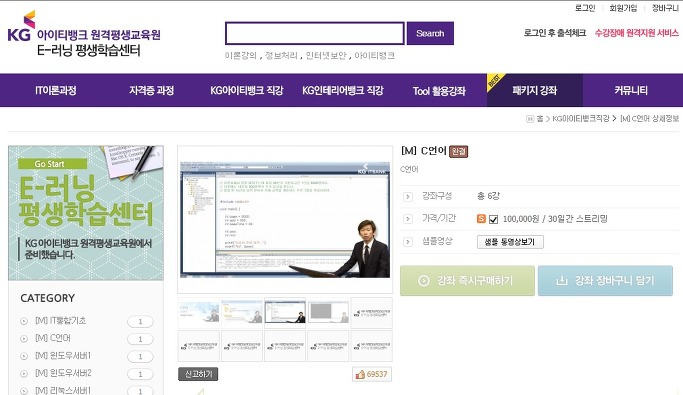Click the E-러닝 평생학습센터 Go Start banner

(86, 213)
